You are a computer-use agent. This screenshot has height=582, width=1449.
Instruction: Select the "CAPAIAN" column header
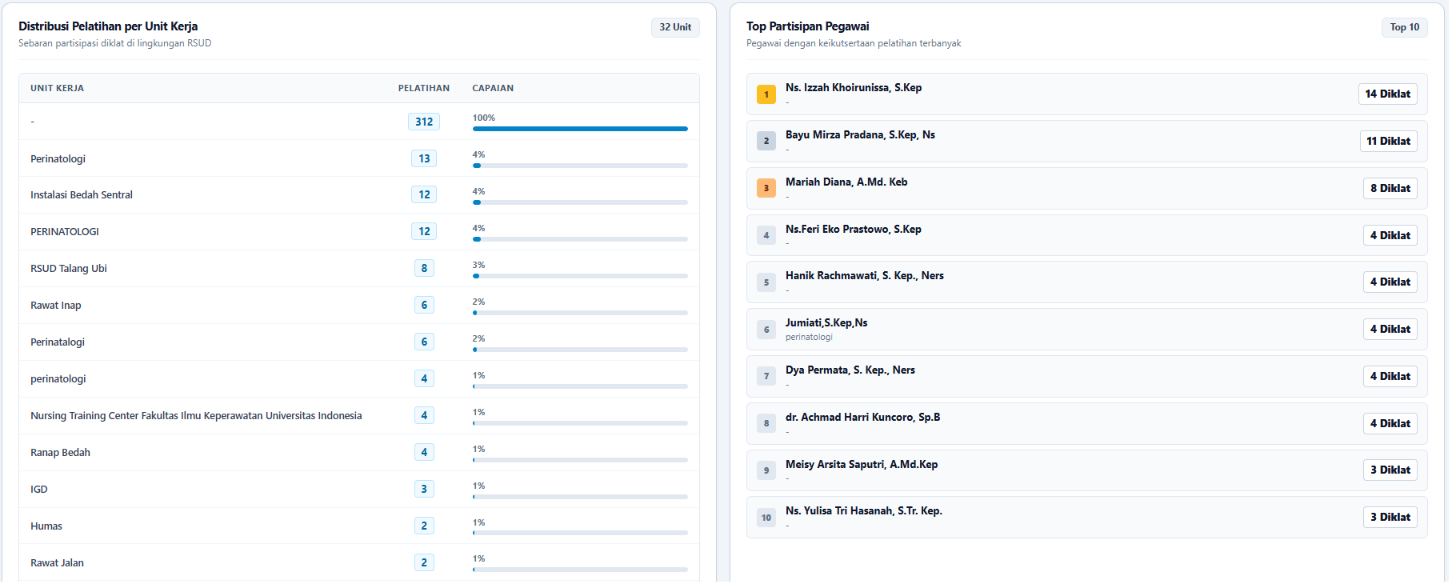(493, 88)
